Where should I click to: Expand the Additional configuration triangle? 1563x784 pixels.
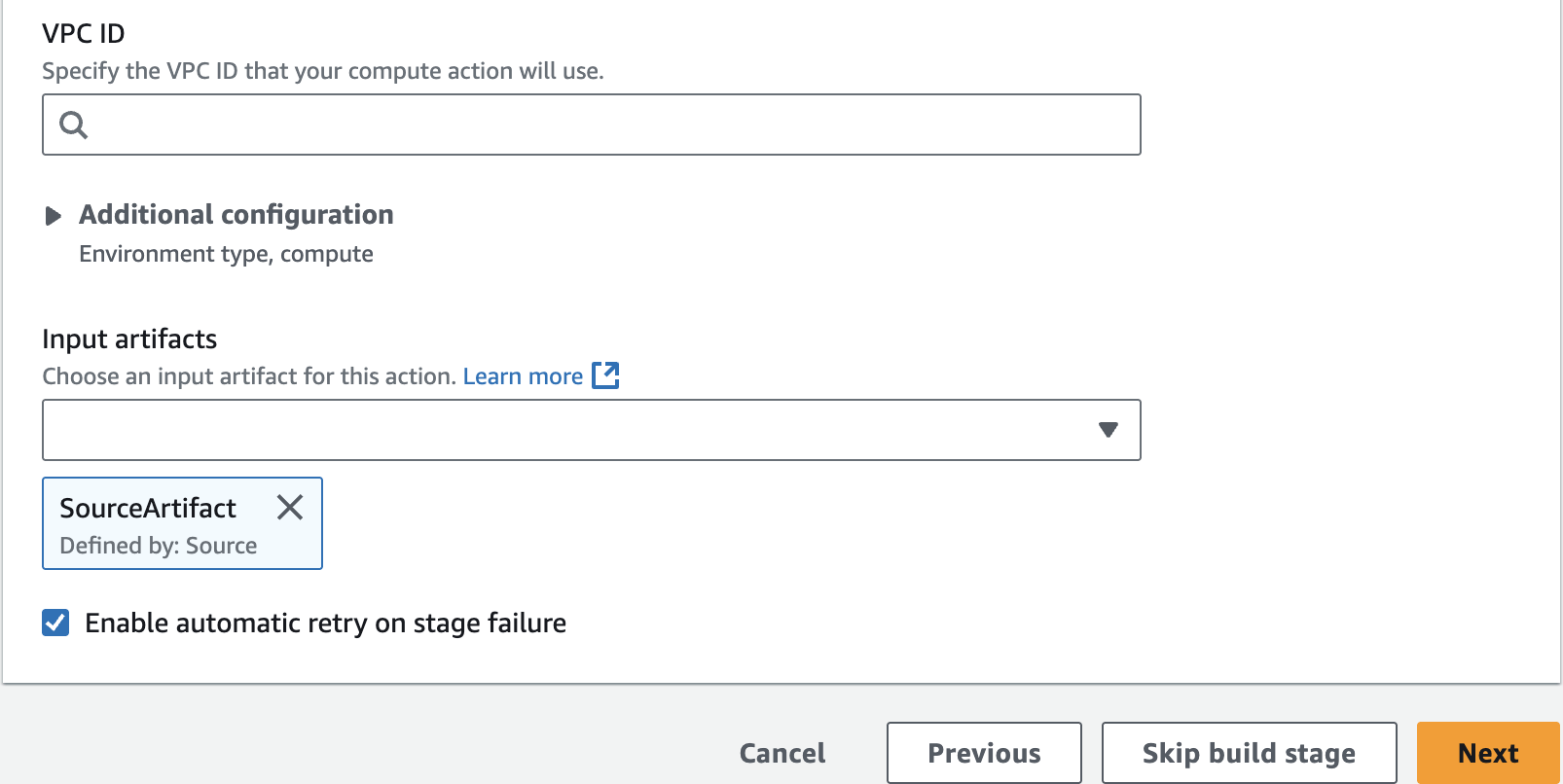pos(54,216)
